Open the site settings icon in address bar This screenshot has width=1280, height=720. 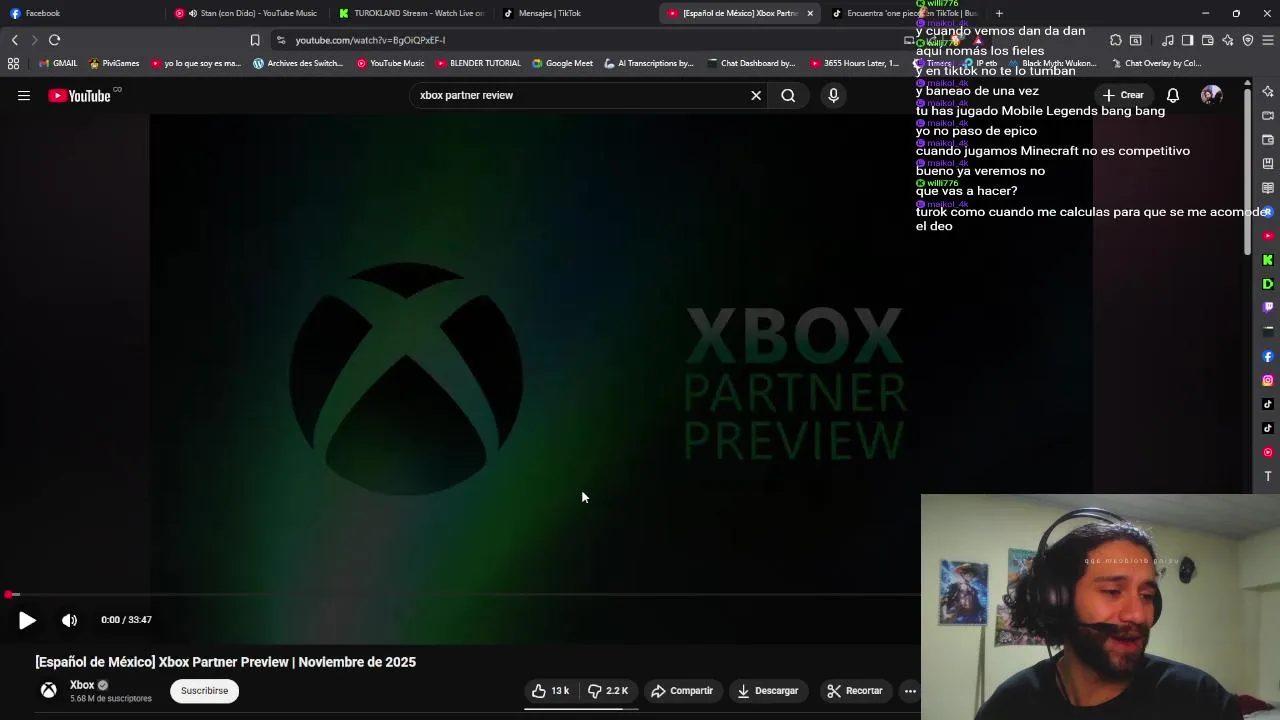(281, 40)
